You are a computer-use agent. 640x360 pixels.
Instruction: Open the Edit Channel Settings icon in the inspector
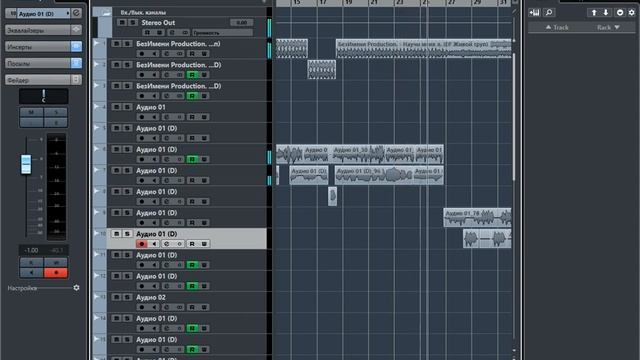click(76, 13)
